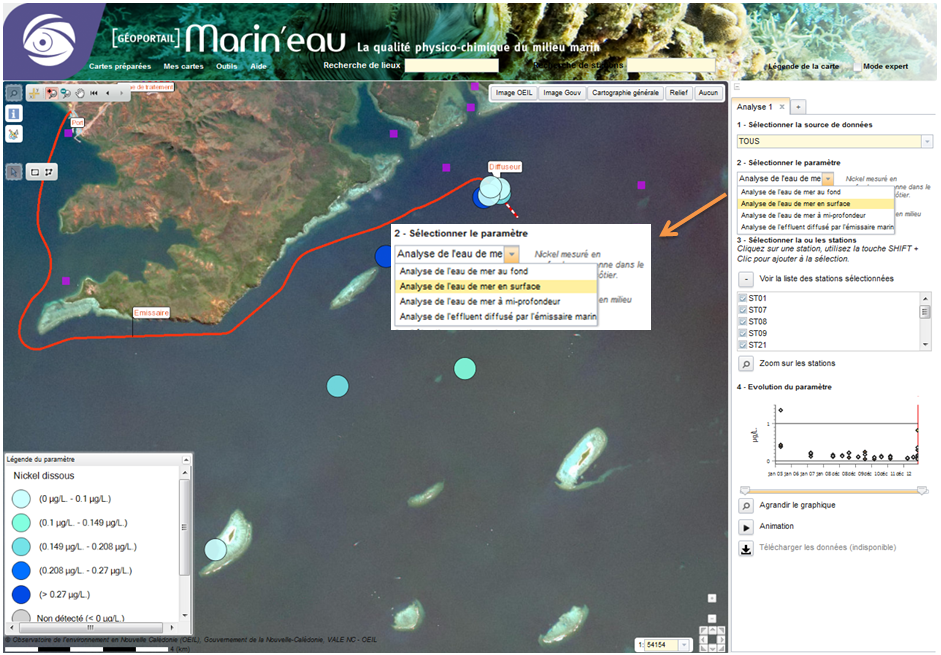
Task: Toggle the ST08 station checkbox
Action: click(742, 321)
